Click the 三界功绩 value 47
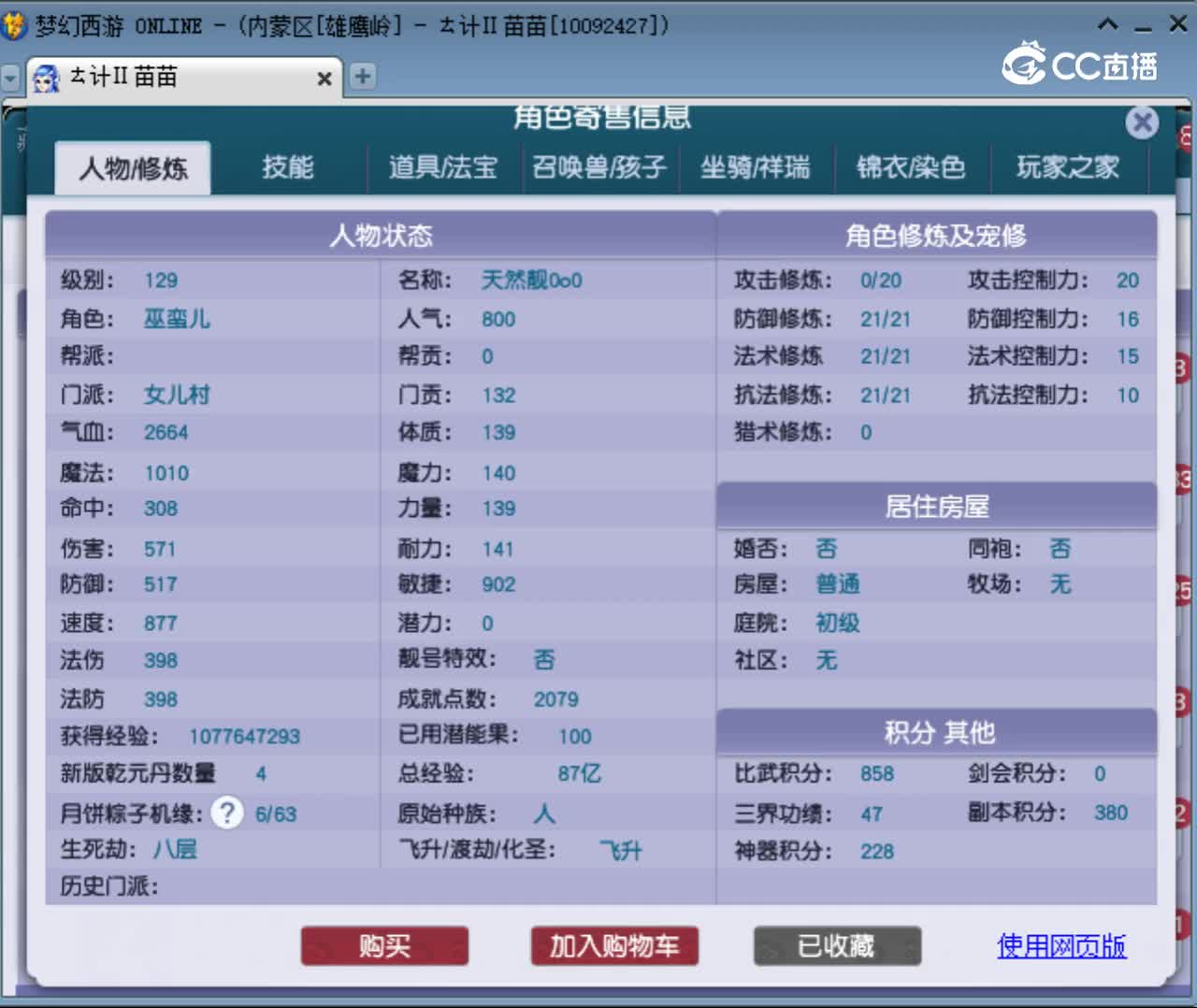Screen dimensions: 1197x1008 tap(872, 814)
